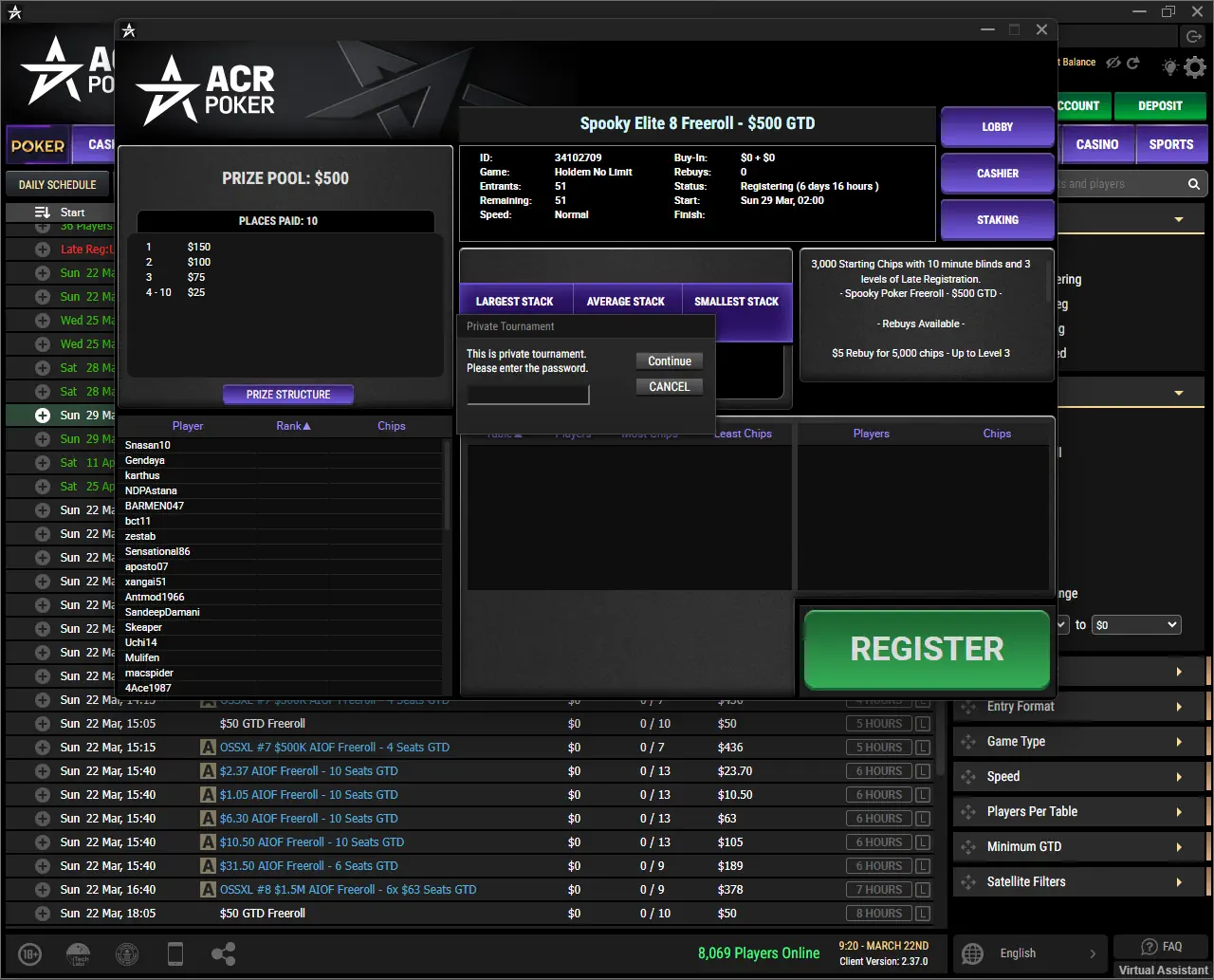Viewport: 1214px width, 980px height.
Task: Open the $0 buy-in range dropdown
Action: click(1135, 624)
